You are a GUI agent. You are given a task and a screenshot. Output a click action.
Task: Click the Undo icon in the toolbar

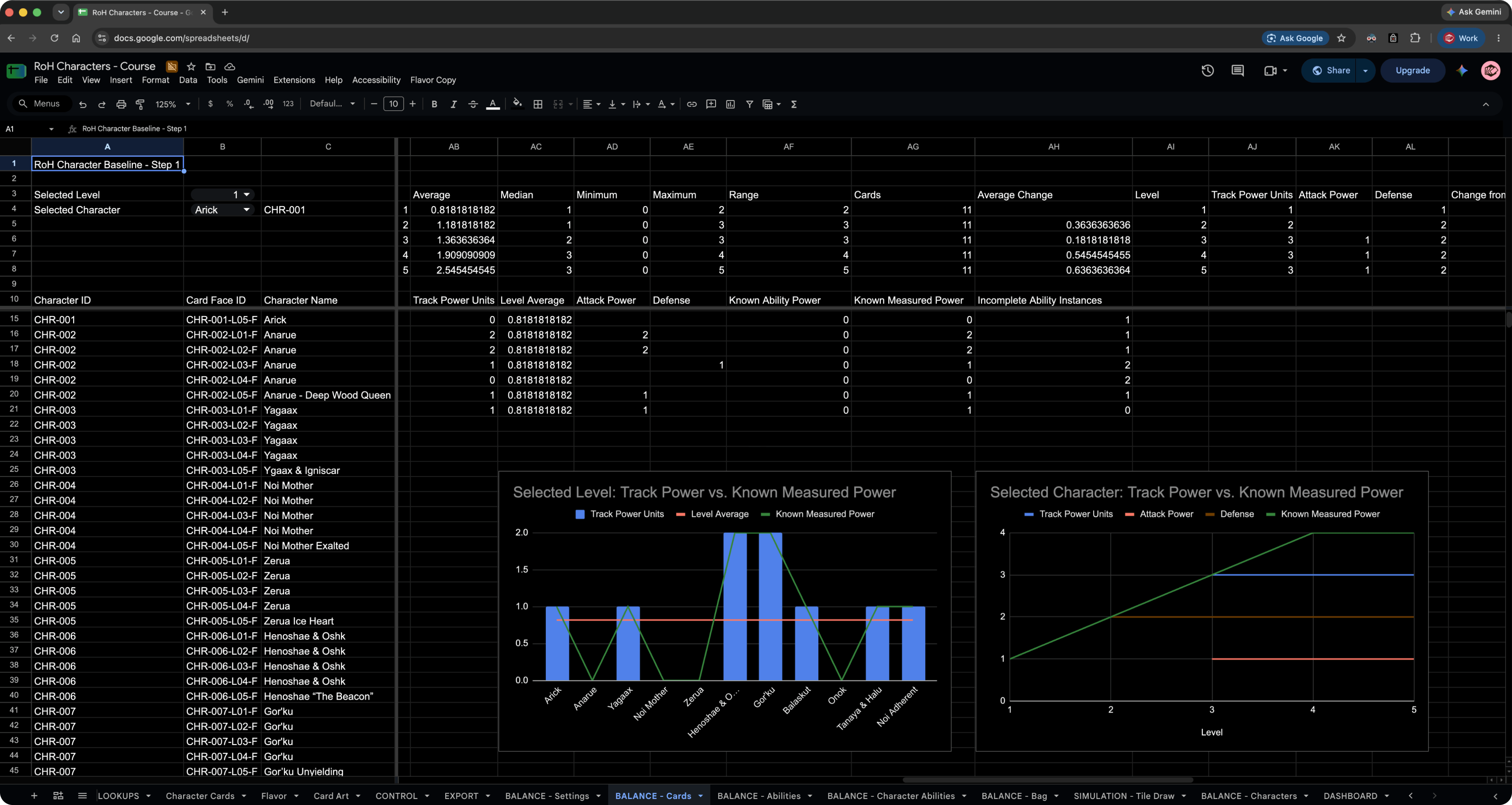(x=83, y=104)
